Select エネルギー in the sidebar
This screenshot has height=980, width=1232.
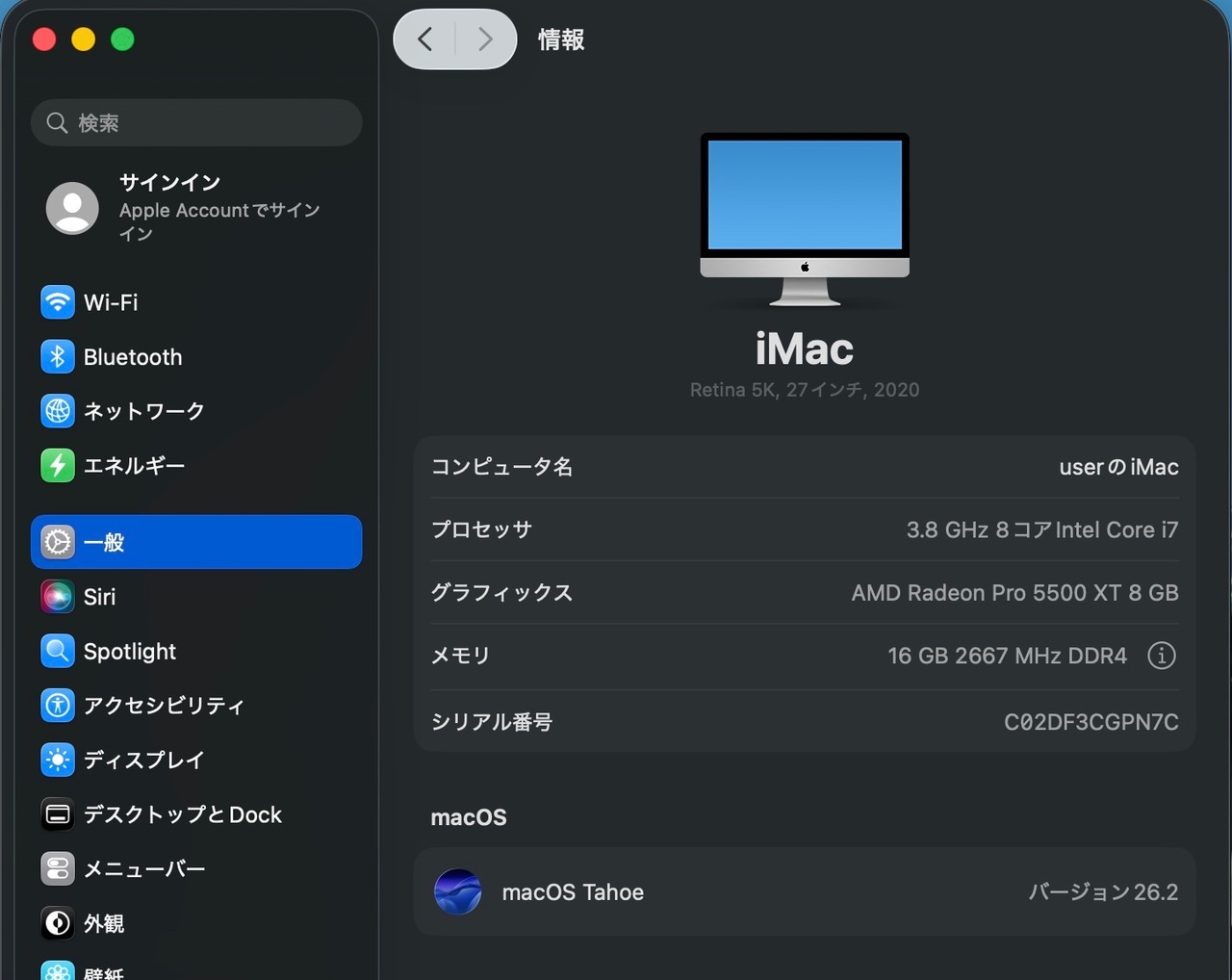pyautogui.click(x=196, y=466)
